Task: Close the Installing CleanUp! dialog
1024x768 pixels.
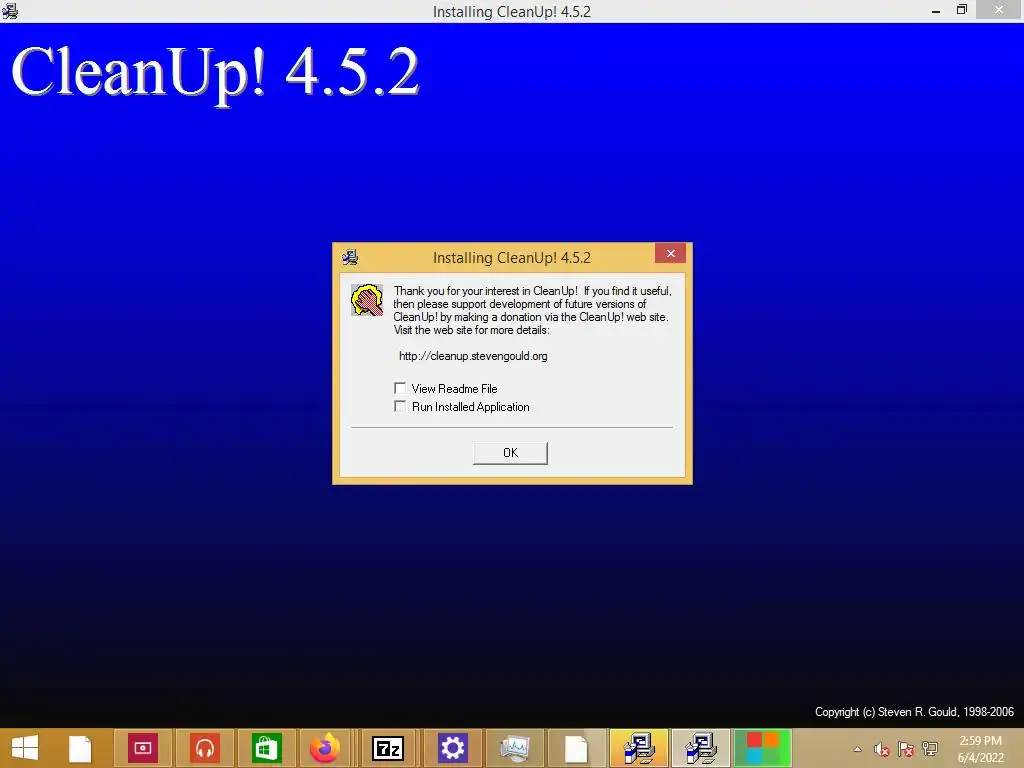Action: point(670,253)
